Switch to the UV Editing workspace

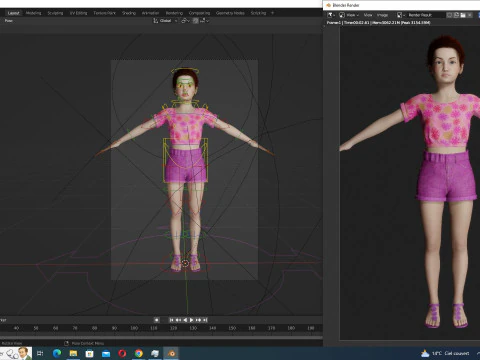click(x=78, y=13)
